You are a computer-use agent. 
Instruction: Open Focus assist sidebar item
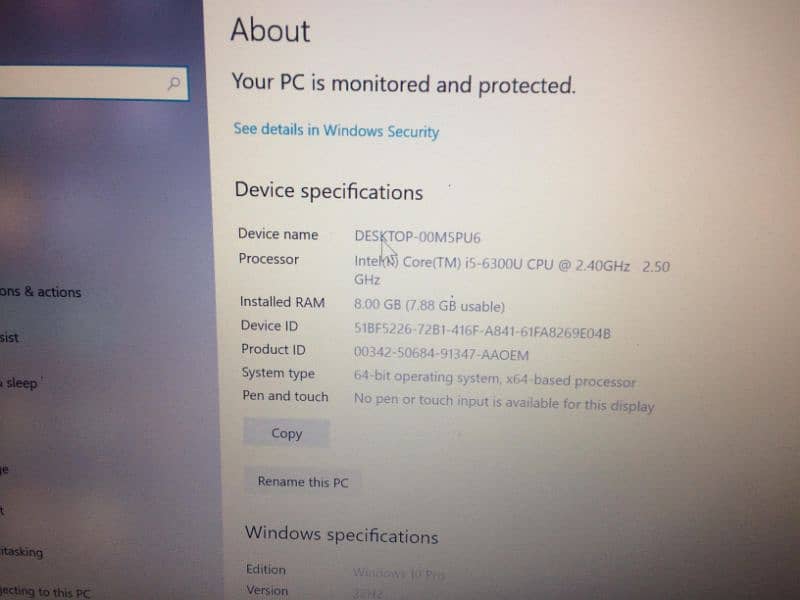(x=9, y=337)
